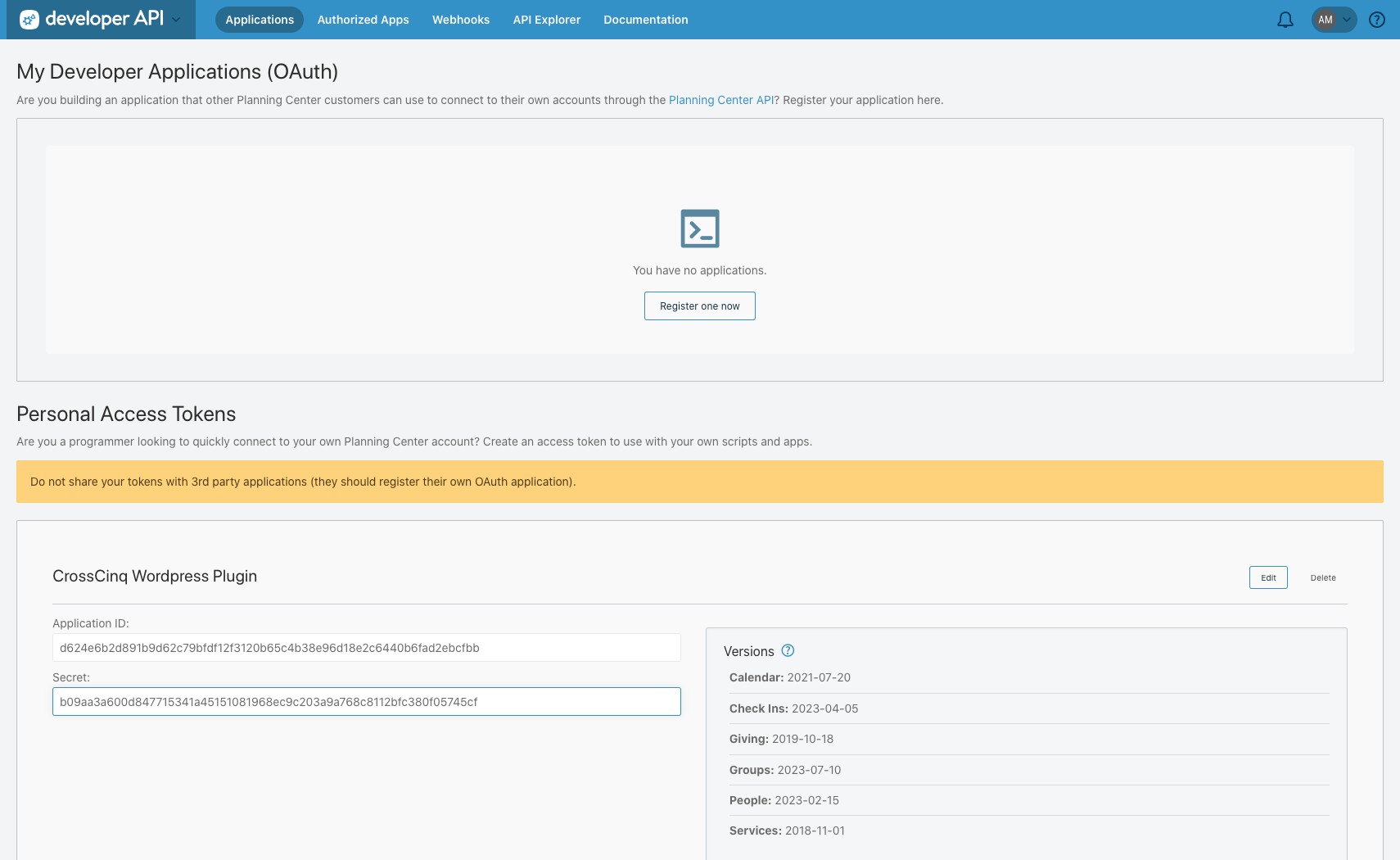1400x860 pixels.
Task: Click the Personal Access Tokens heading
Action: [x=126, y=414]
